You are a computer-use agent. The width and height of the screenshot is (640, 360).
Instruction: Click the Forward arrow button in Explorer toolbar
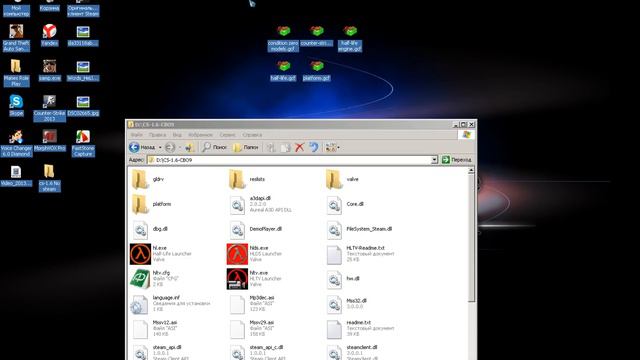(x=170, y=147)
